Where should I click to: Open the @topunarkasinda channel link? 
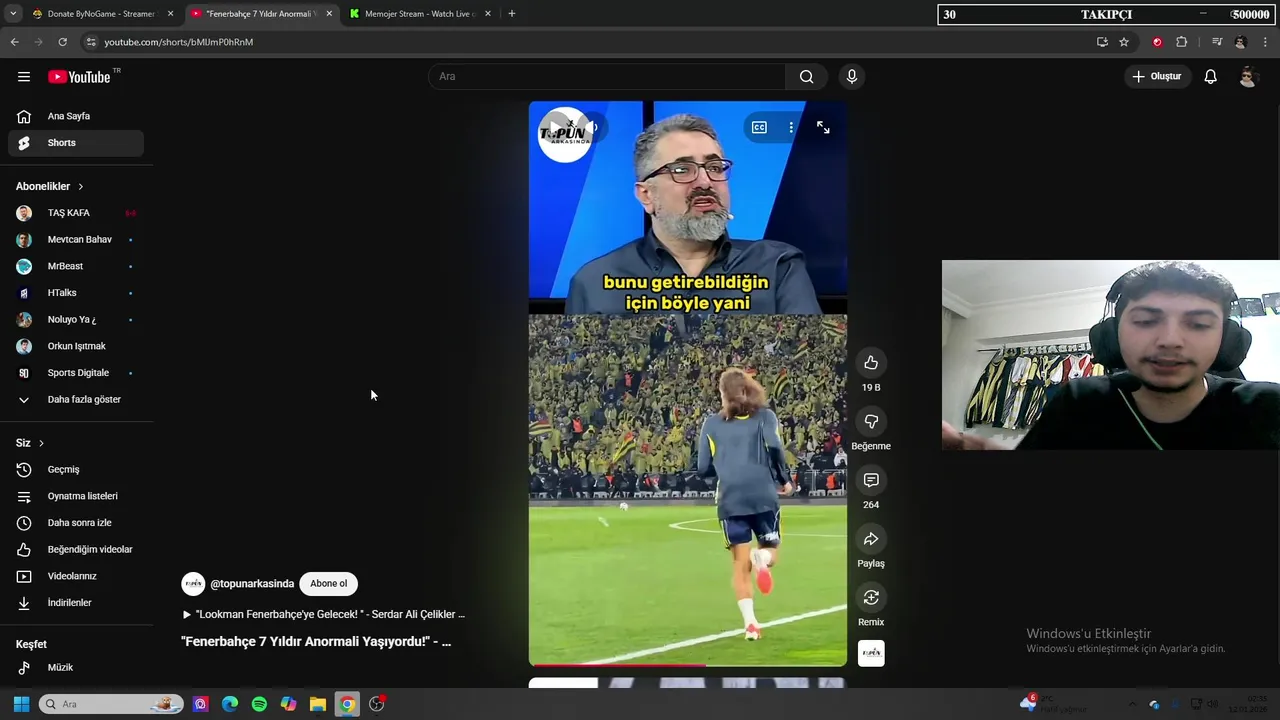[x=252, y=584]
